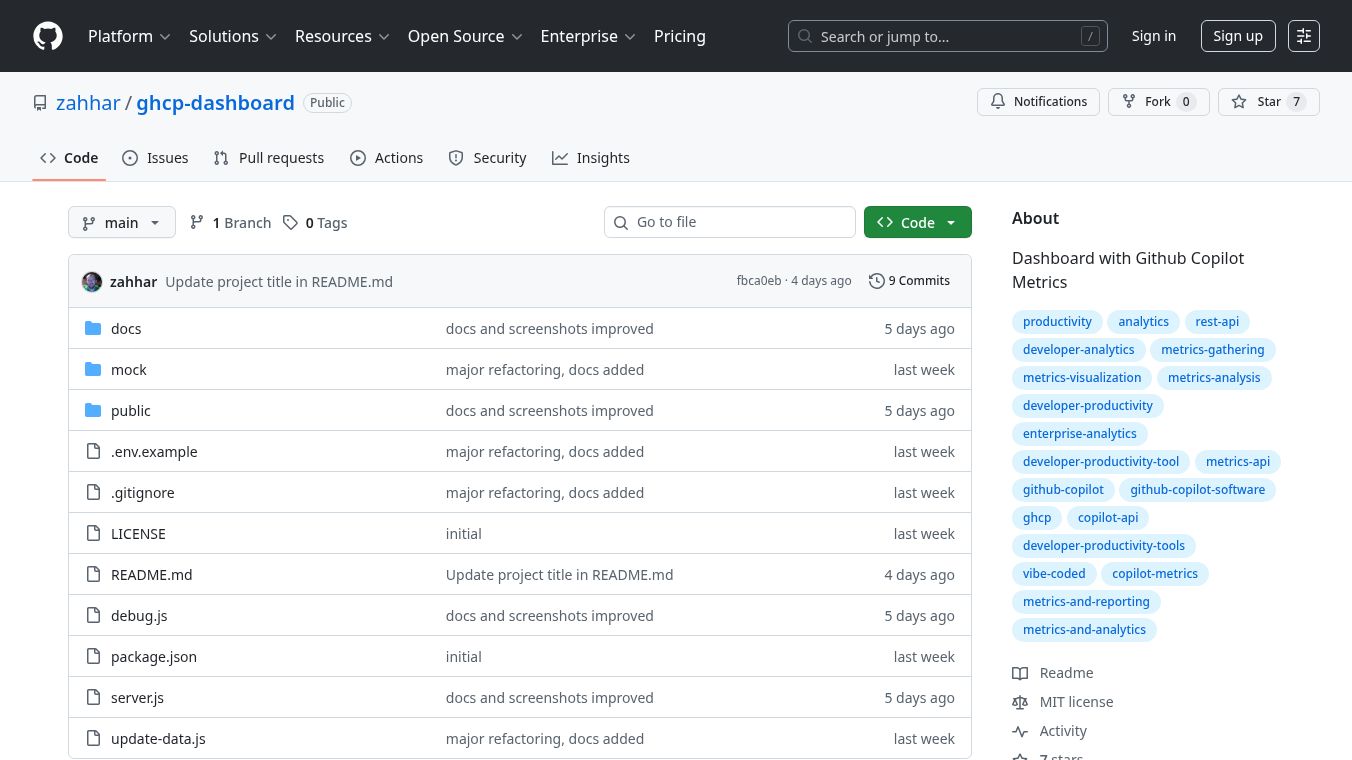Open the Insights tab
This screenshot has height=760, width=1352.
click(591, 157)
